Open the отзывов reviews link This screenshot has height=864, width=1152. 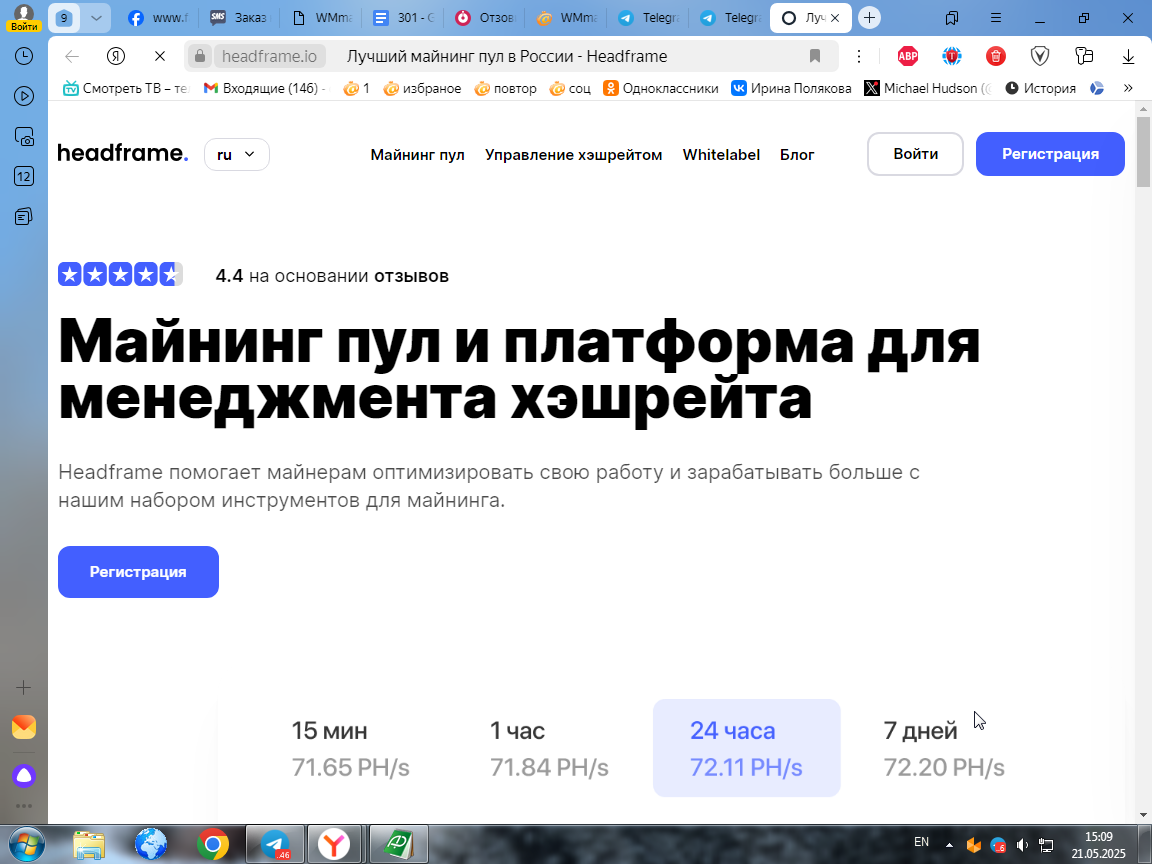pos(411,276)
